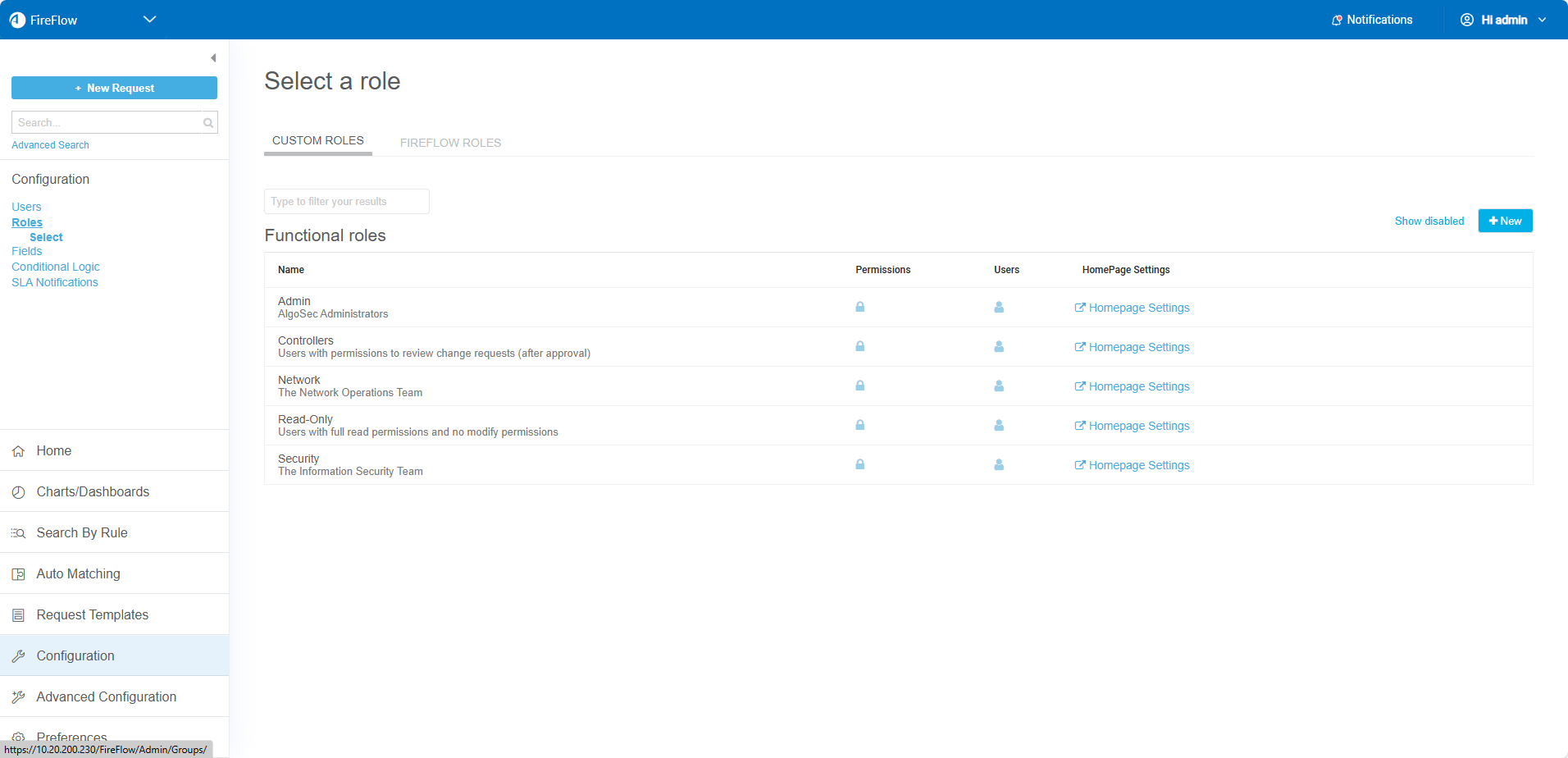Viewport: 1568px width, 758px height.
Task: Open the Hi admin user menu
Action: (1503, 20)
